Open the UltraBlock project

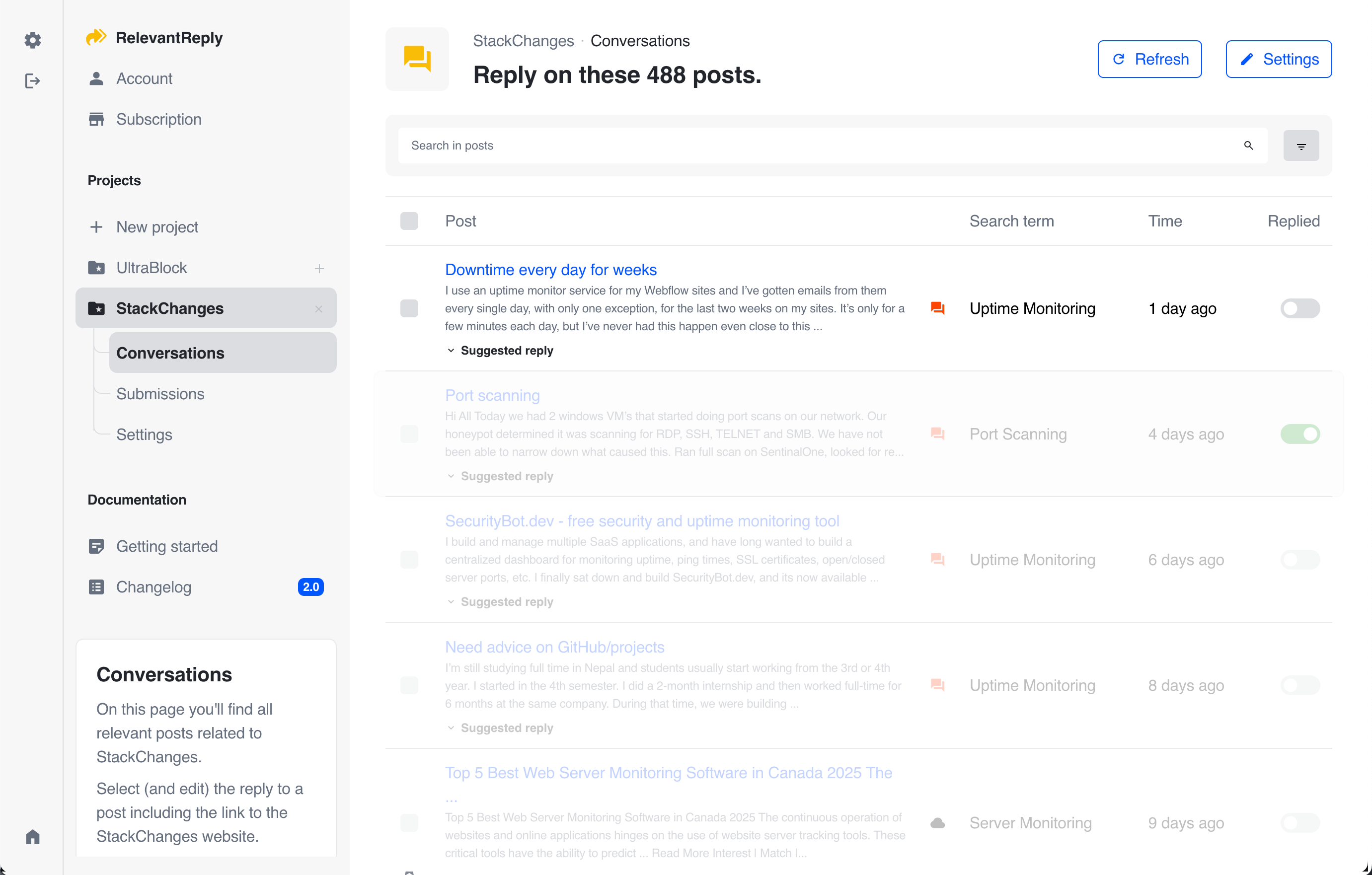tap(206, 268)
